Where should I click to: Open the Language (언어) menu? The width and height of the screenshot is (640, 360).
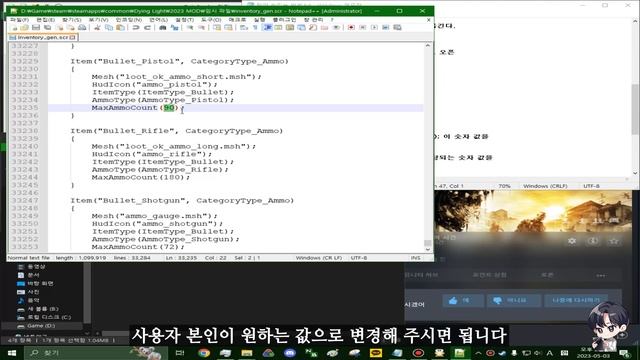[158, 20]
